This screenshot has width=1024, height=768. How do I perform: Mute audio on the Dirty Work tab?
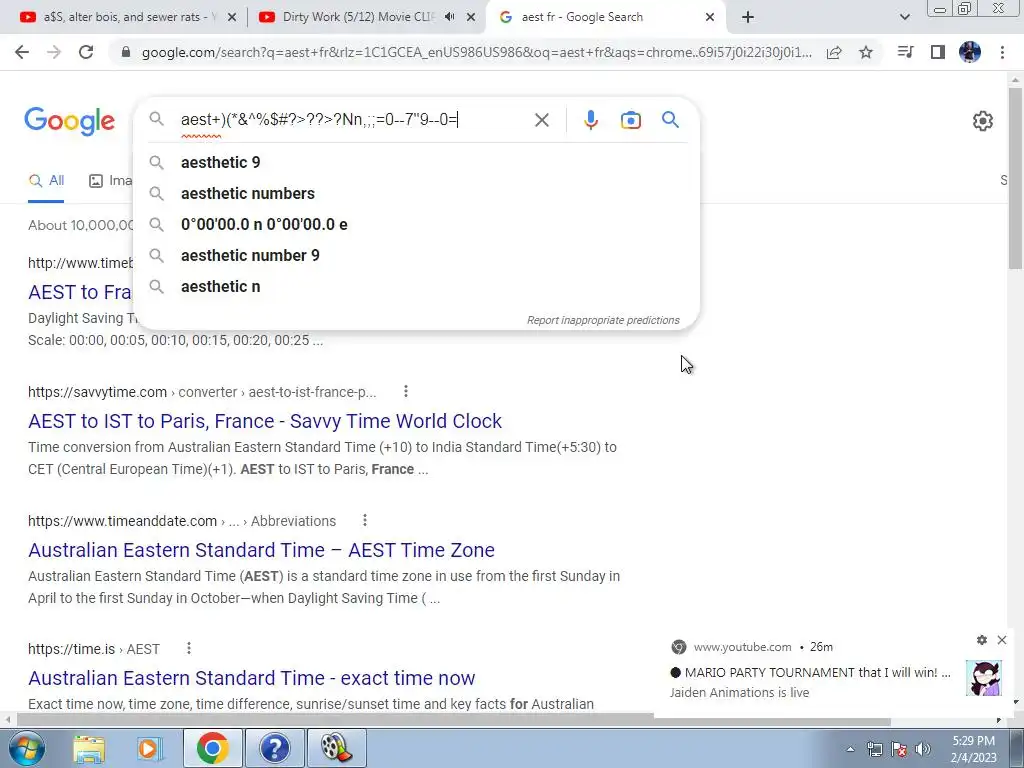[449, 17]
